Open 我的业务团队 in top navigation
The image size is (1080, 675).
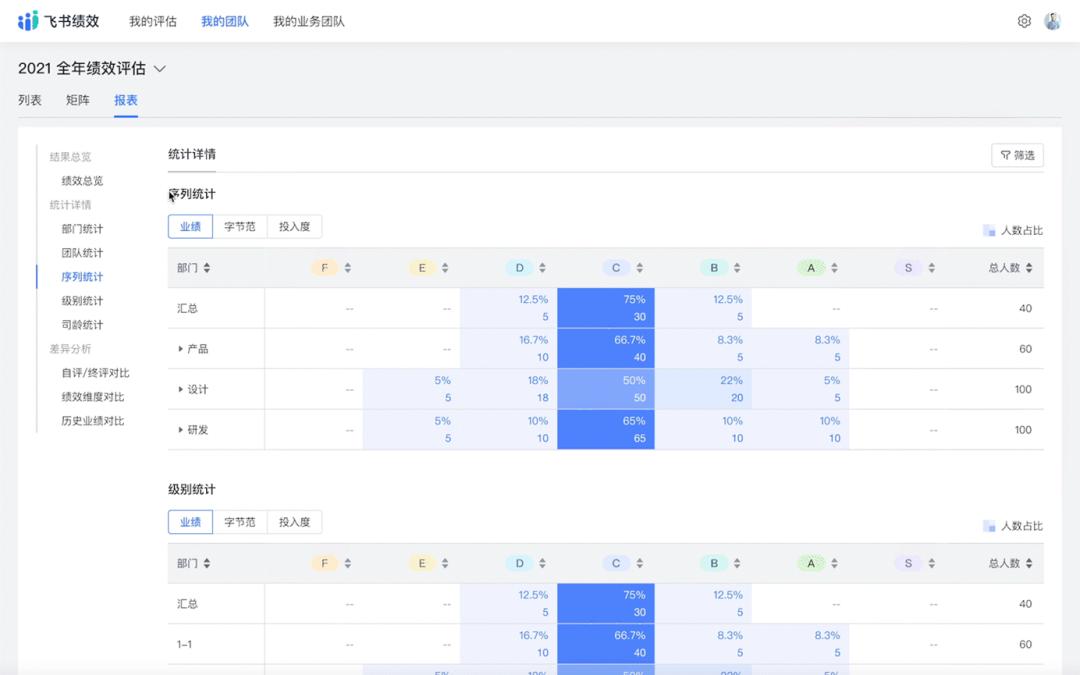(308, 21)
